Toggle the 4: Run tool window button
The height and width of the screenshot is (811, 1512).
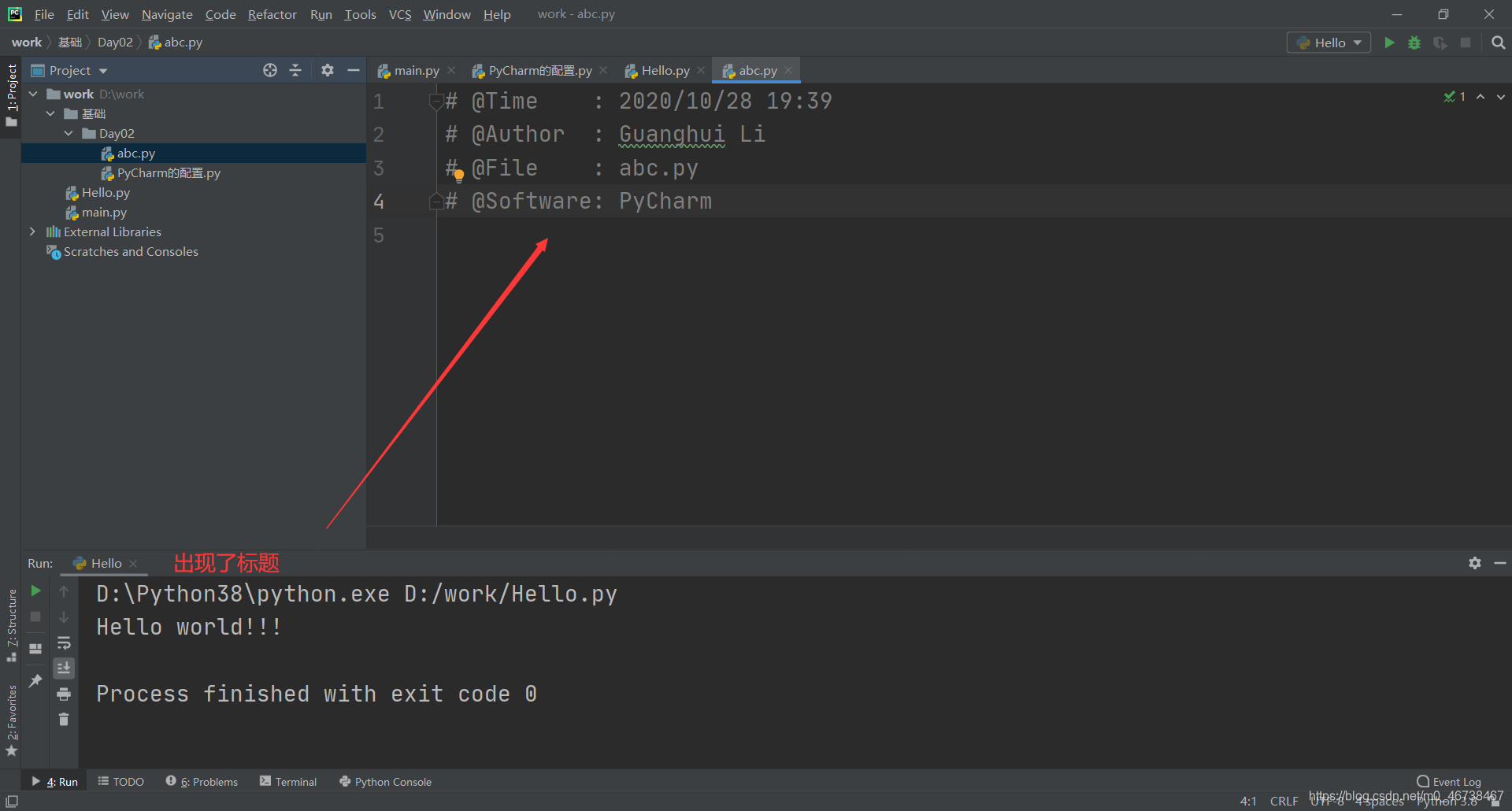(54, 781)
